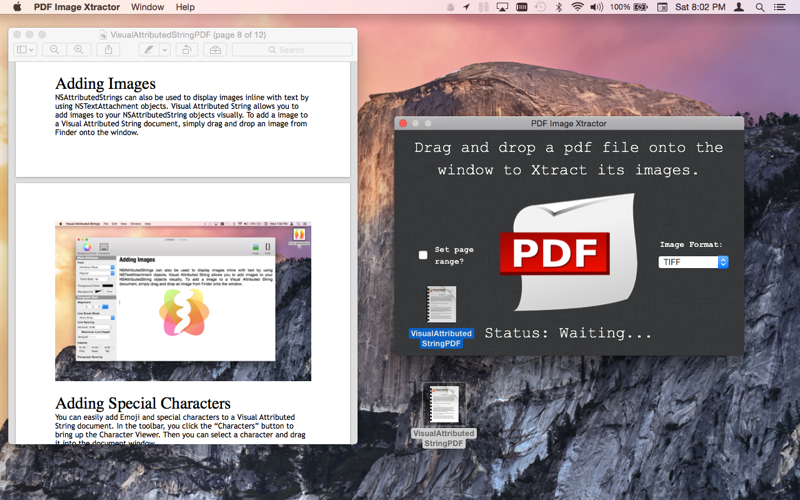Zoom out in Preview window
Image resolution: width=800 pixels, height=500 pixels.
[x=54, y=49]
